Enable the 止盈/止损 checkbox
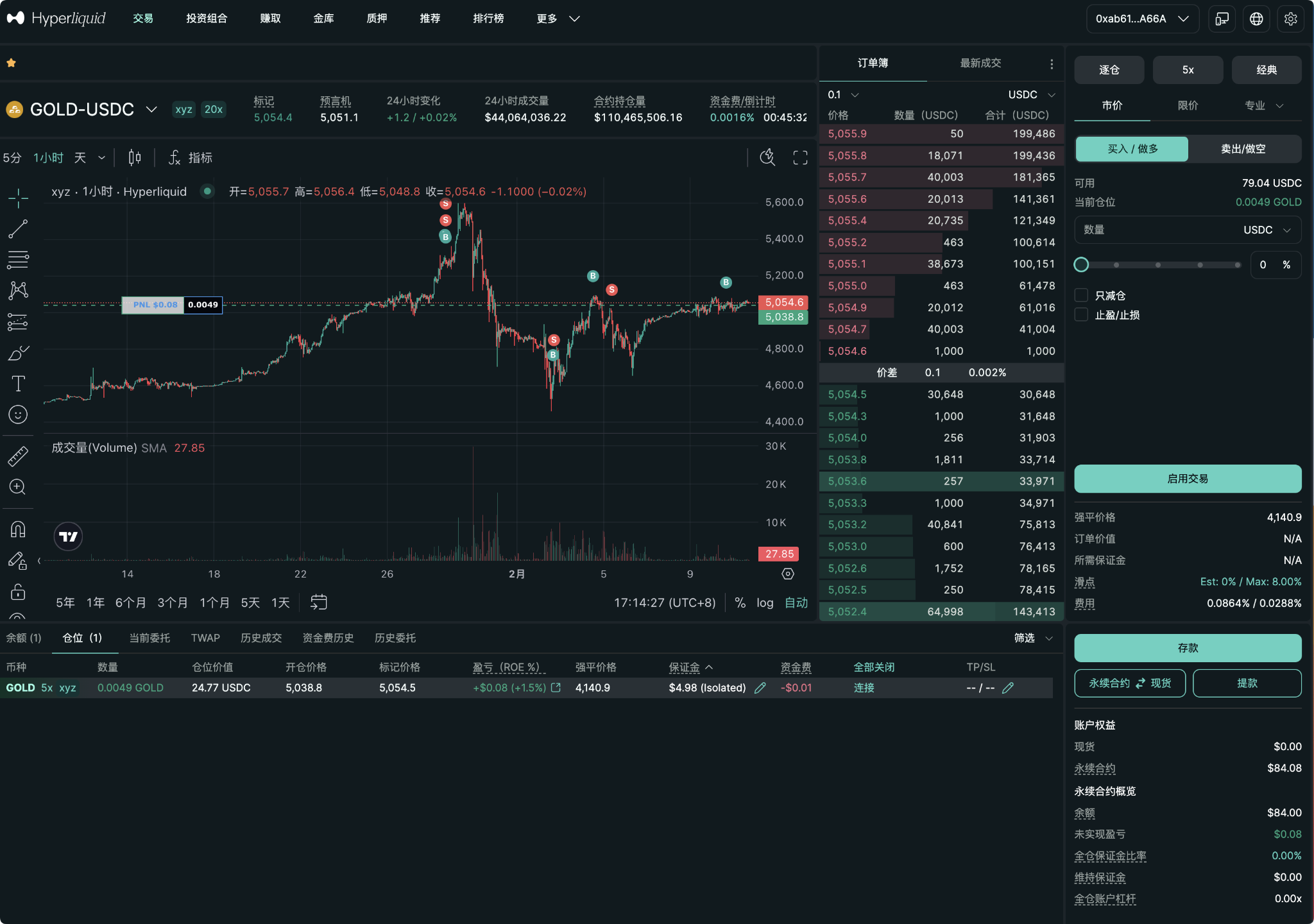 tap(1082, 314)
